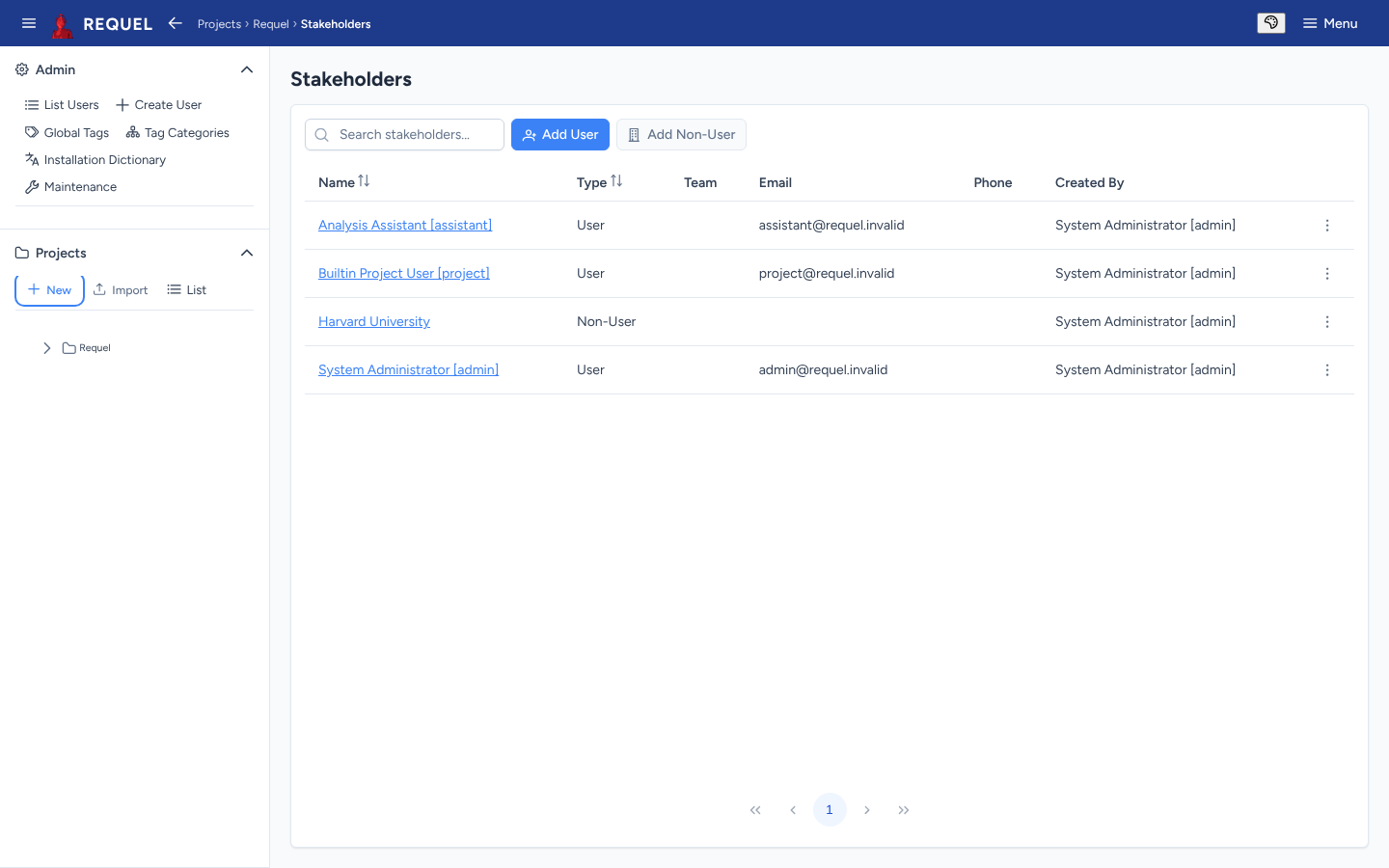
Task: Go back using the left arrow icon
Action: tap(175, 23)
